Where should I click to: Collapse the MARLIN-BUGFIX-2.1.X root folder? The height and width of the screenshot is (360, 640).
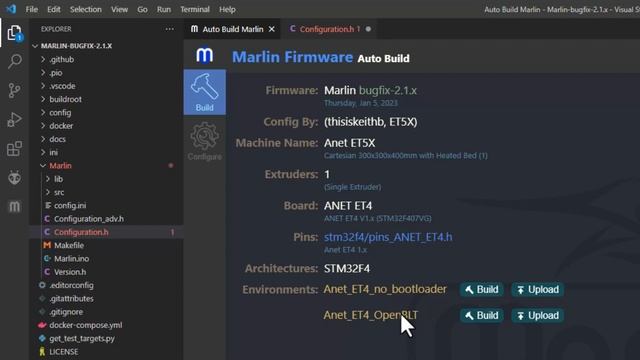[x=76, y=46]
